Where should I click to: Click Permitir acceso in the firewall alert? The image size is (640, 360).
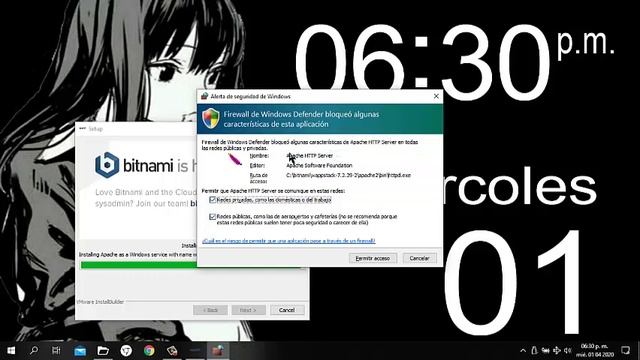coord(373,258)
